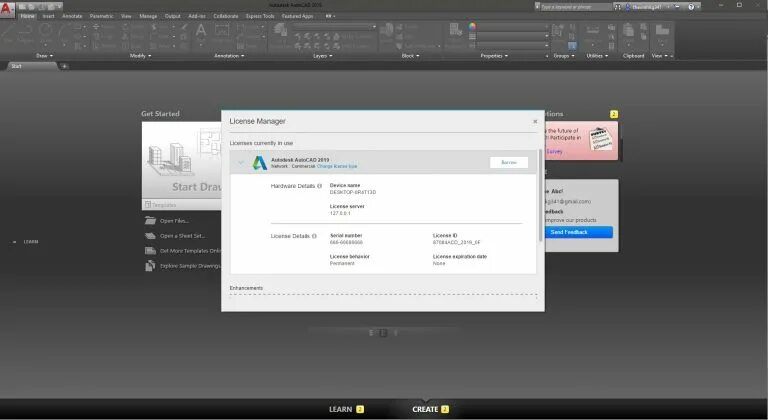Click the Hardware Details info icon
768x420 pixels.
319,186
